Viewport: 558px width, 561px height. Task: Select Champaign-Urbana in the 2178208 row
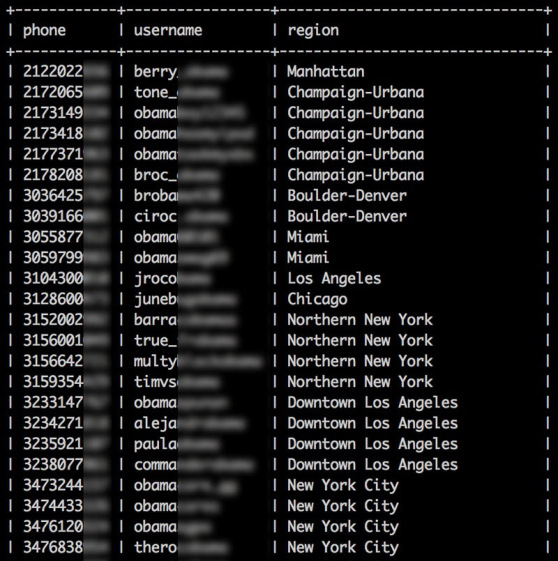(356, 175)
